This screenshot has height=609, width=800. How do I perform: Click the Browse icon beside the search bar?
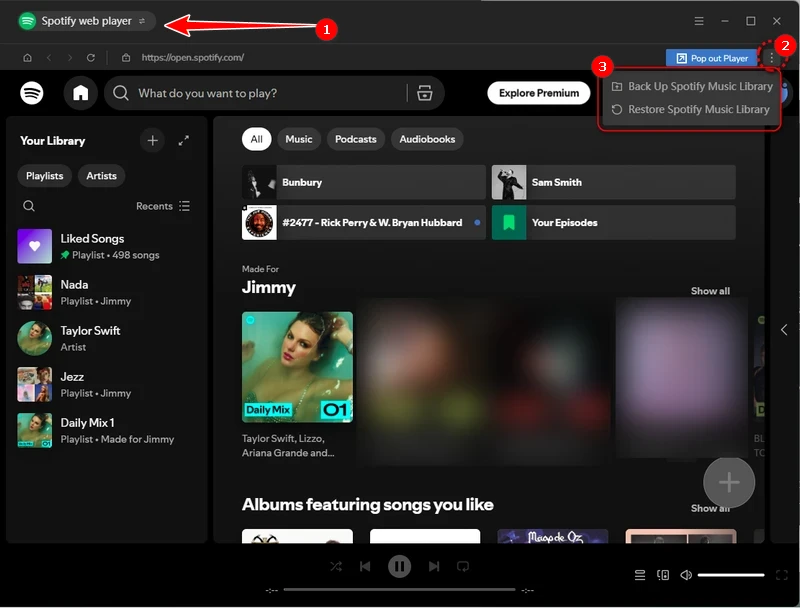pyautogui.click(x=425, y=93)
